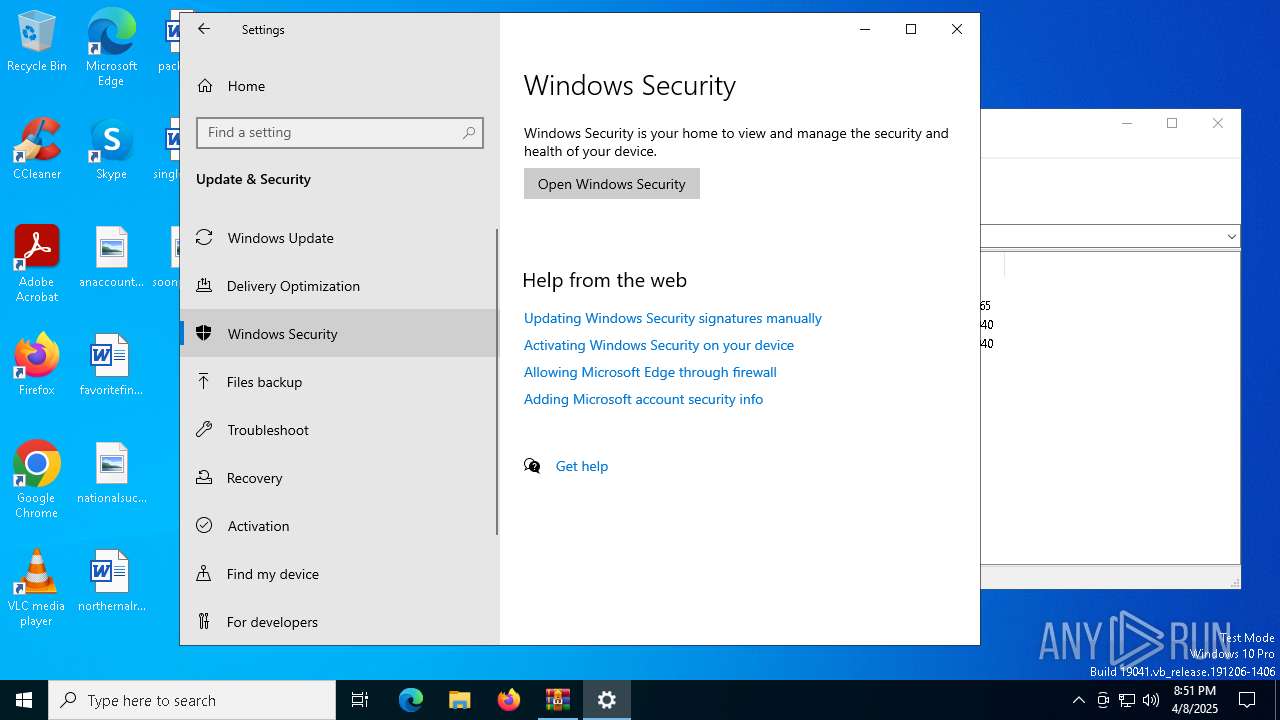Open the VLC media player shortcut

click(x=37, y=588)
